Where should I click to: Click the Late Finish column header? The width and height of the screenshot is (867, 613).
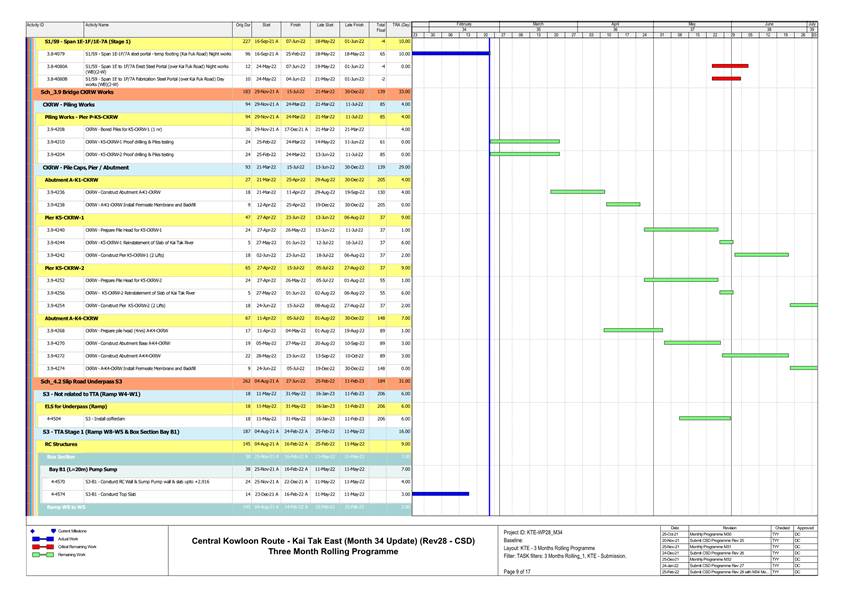(354, 24)
